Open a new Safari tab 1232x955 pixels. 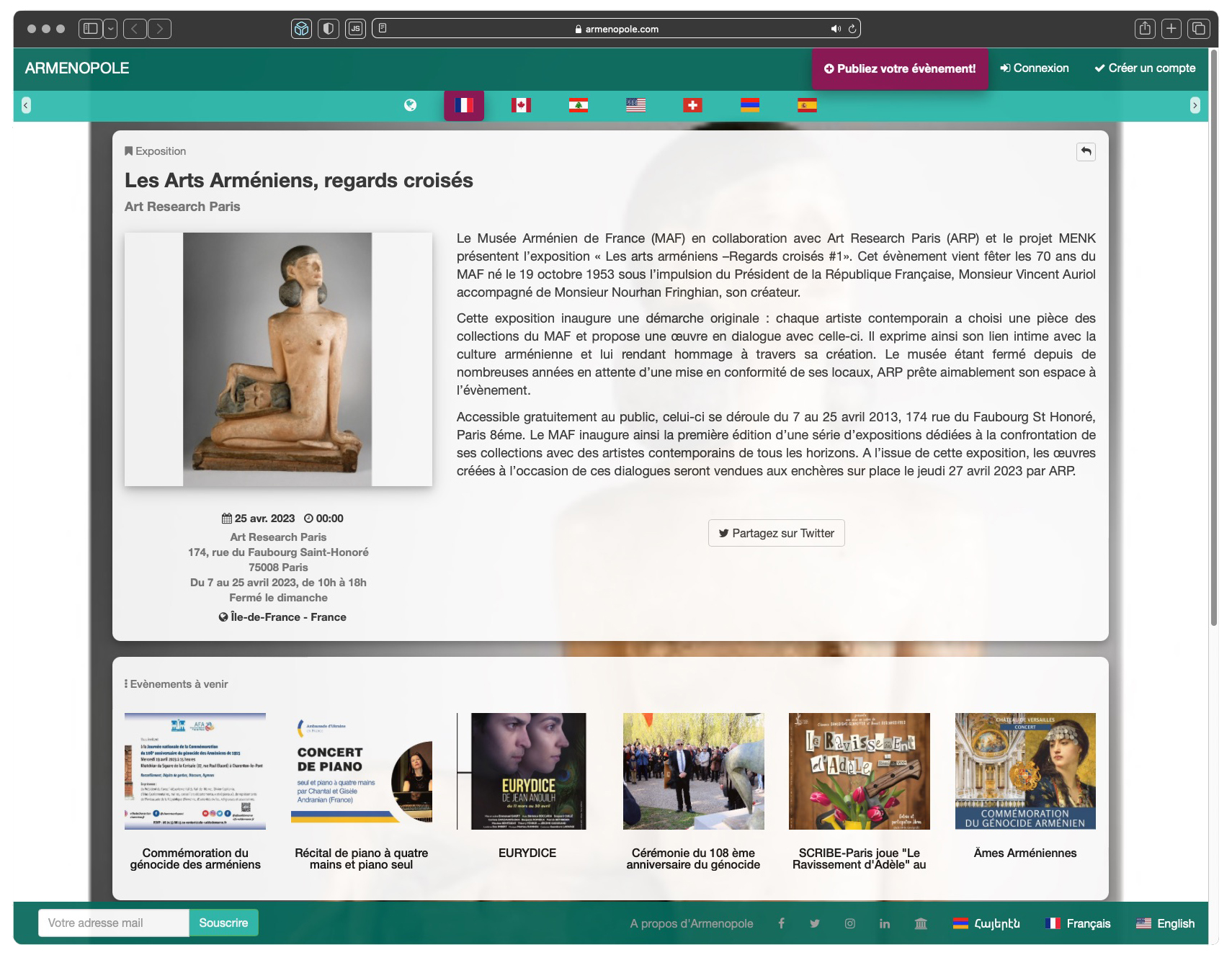(1171, 29)
